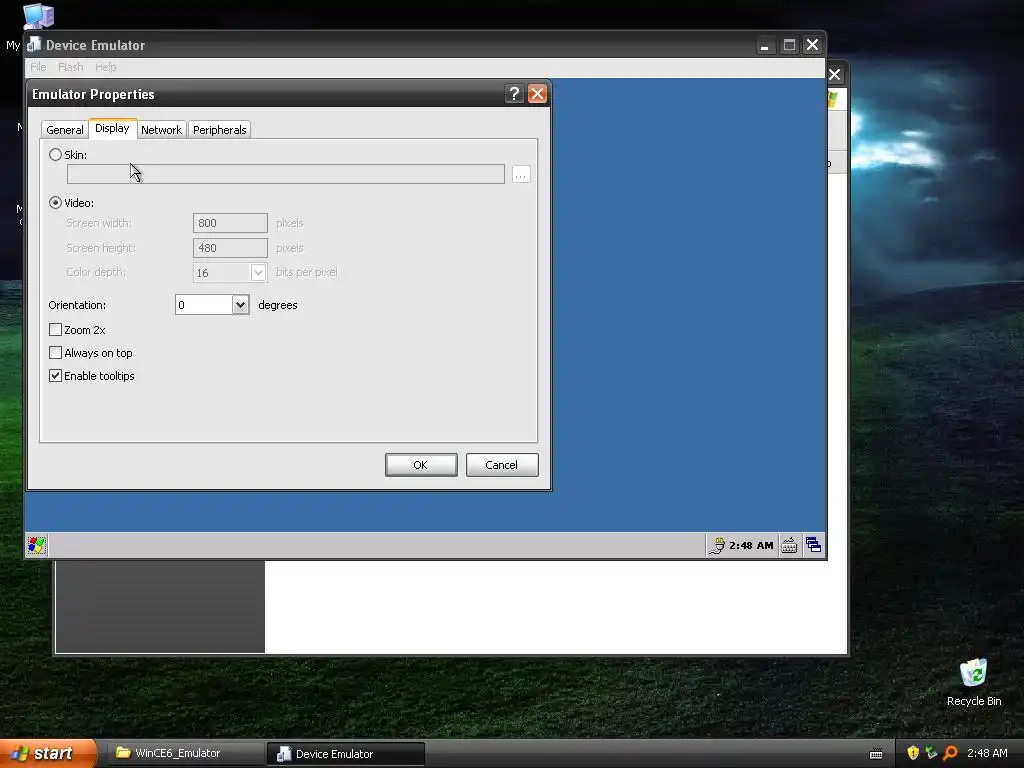This screenshot has width=1024, height=768.
Task: Open the Color depth dropdown
Action: [x=258, y=272]
